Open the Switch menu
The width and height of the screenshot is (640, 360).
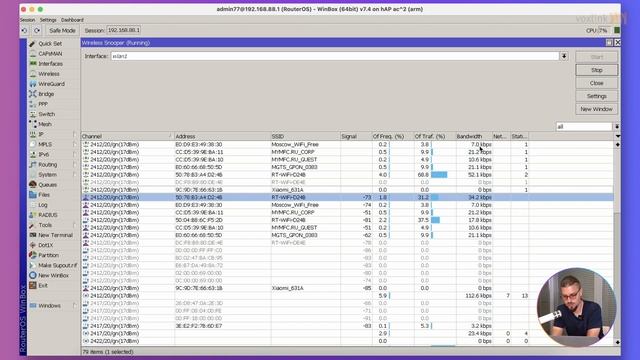46,114
